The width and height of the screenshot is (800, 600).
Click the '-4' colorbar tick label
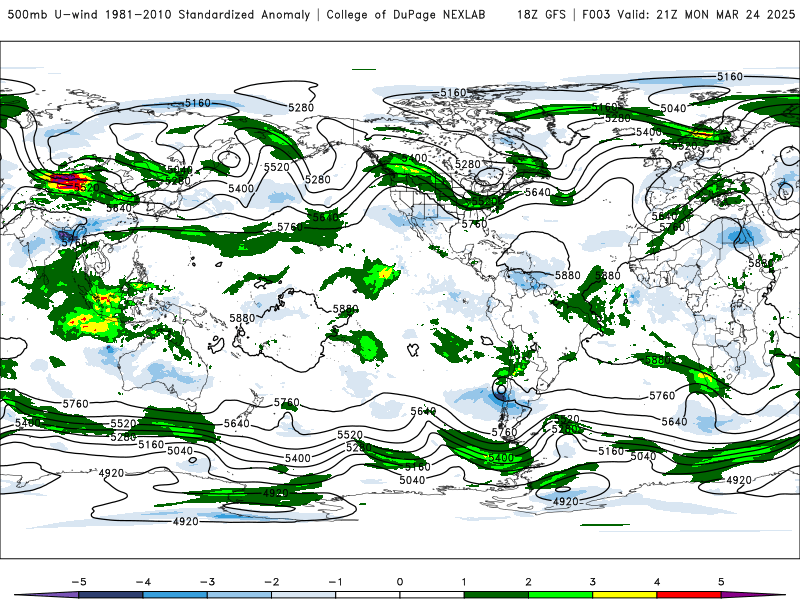coord(143,582)
